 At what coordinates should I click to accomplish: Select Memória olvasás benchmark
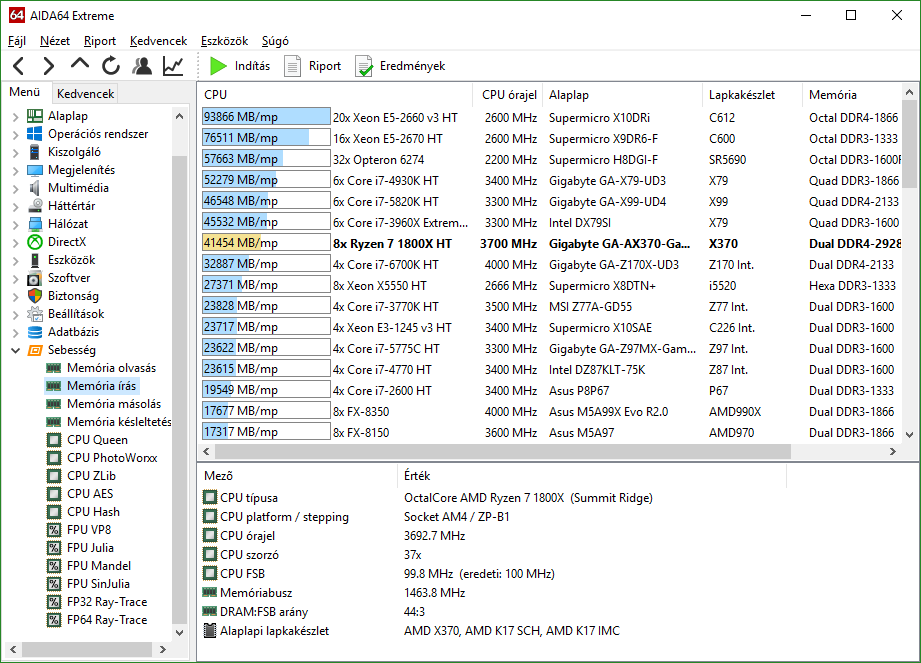tap(111, 368)
